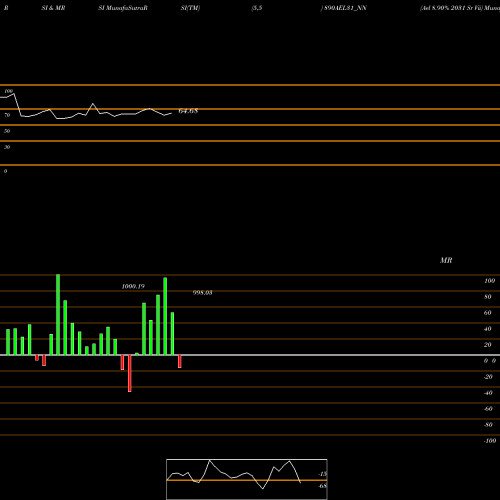Click the MR right axis label 20
The image size is (500, 500).
coord(488,345)
